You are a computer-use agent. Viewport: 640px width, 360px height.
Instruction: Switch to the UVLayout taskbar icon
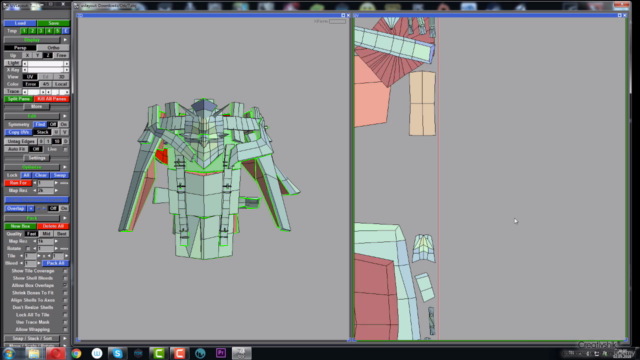(242, 353)
